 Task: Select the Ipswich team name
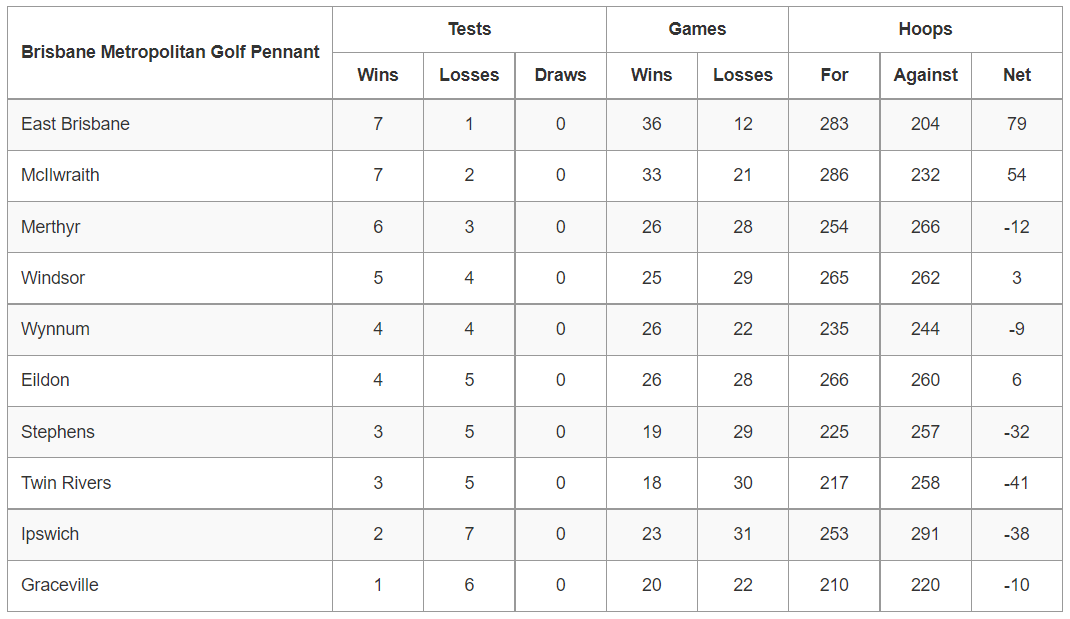point(50,534)
